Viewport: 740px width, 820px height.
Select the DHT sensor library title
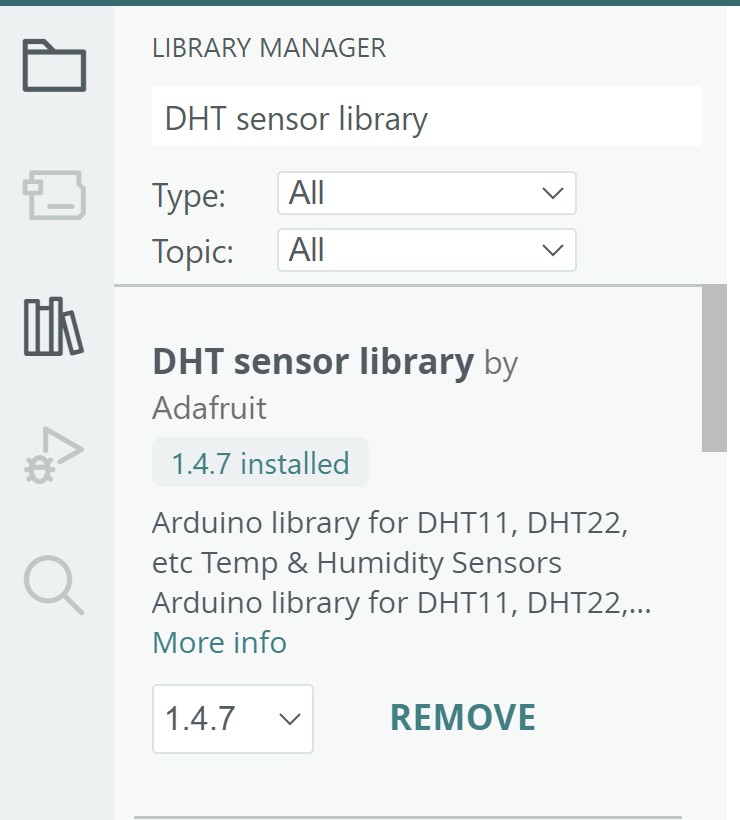(x=312, y=361)
